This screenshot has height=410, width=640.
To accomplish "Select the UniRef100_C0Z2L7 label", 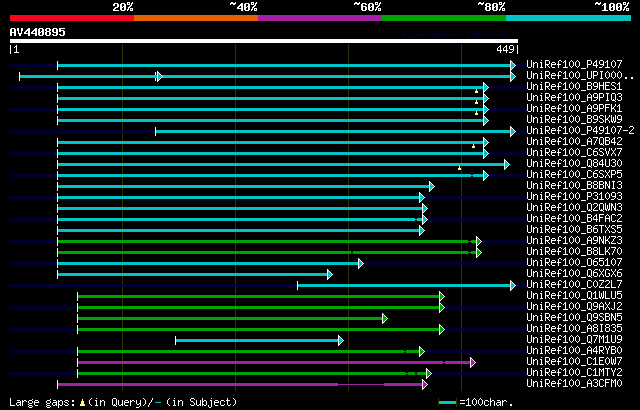I will click(574, 285).
